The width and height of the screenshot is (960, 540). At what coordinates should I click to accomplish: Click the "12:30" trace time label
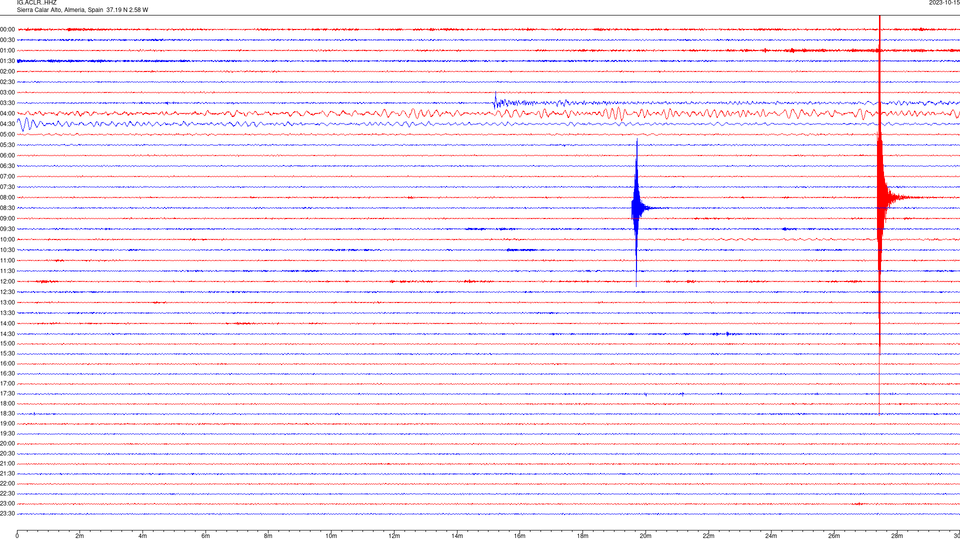(x=8, y=292)
